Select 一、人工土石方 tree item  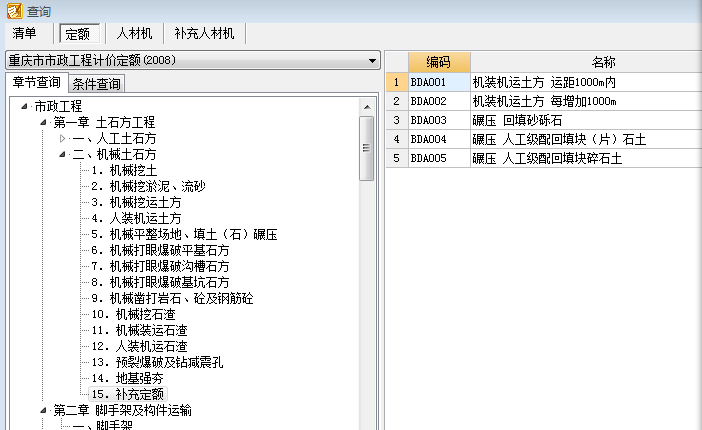click(114, 138)
